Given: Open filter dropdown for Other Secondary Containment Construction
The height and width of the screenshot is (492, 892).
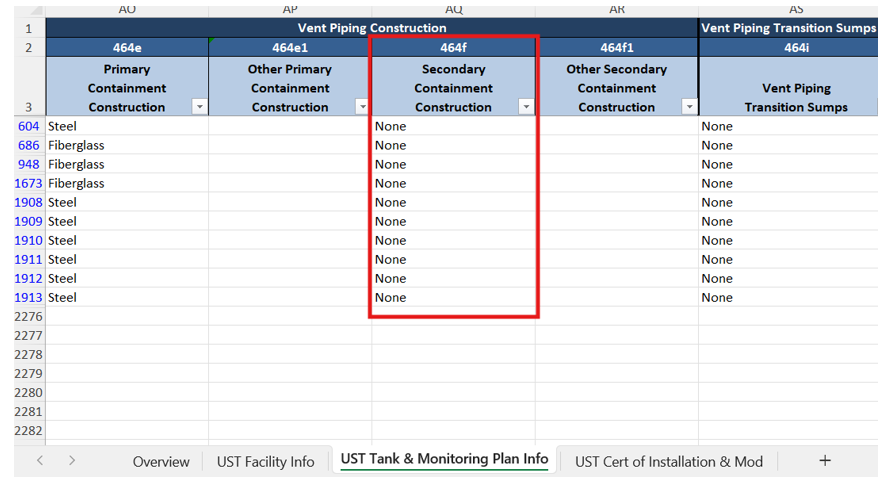Looking at the screenshot, I should 689,107.
